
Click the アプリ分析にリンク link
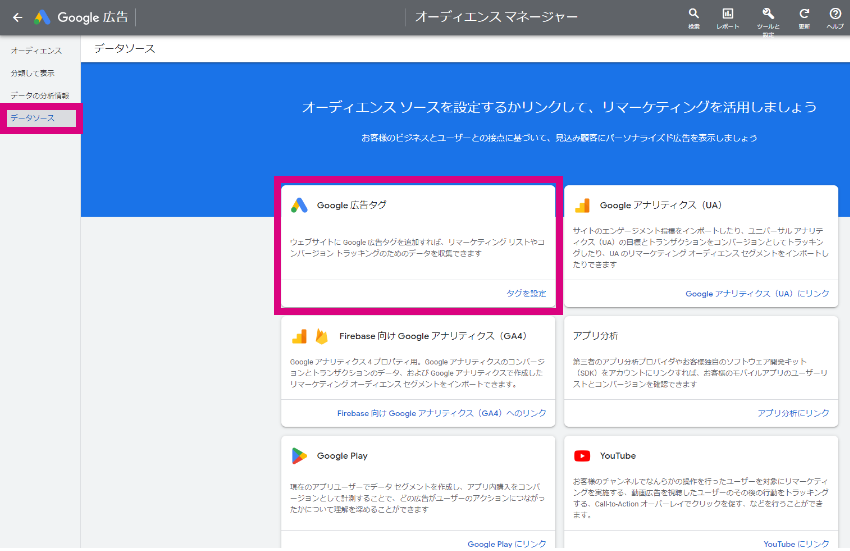point(793,413)
